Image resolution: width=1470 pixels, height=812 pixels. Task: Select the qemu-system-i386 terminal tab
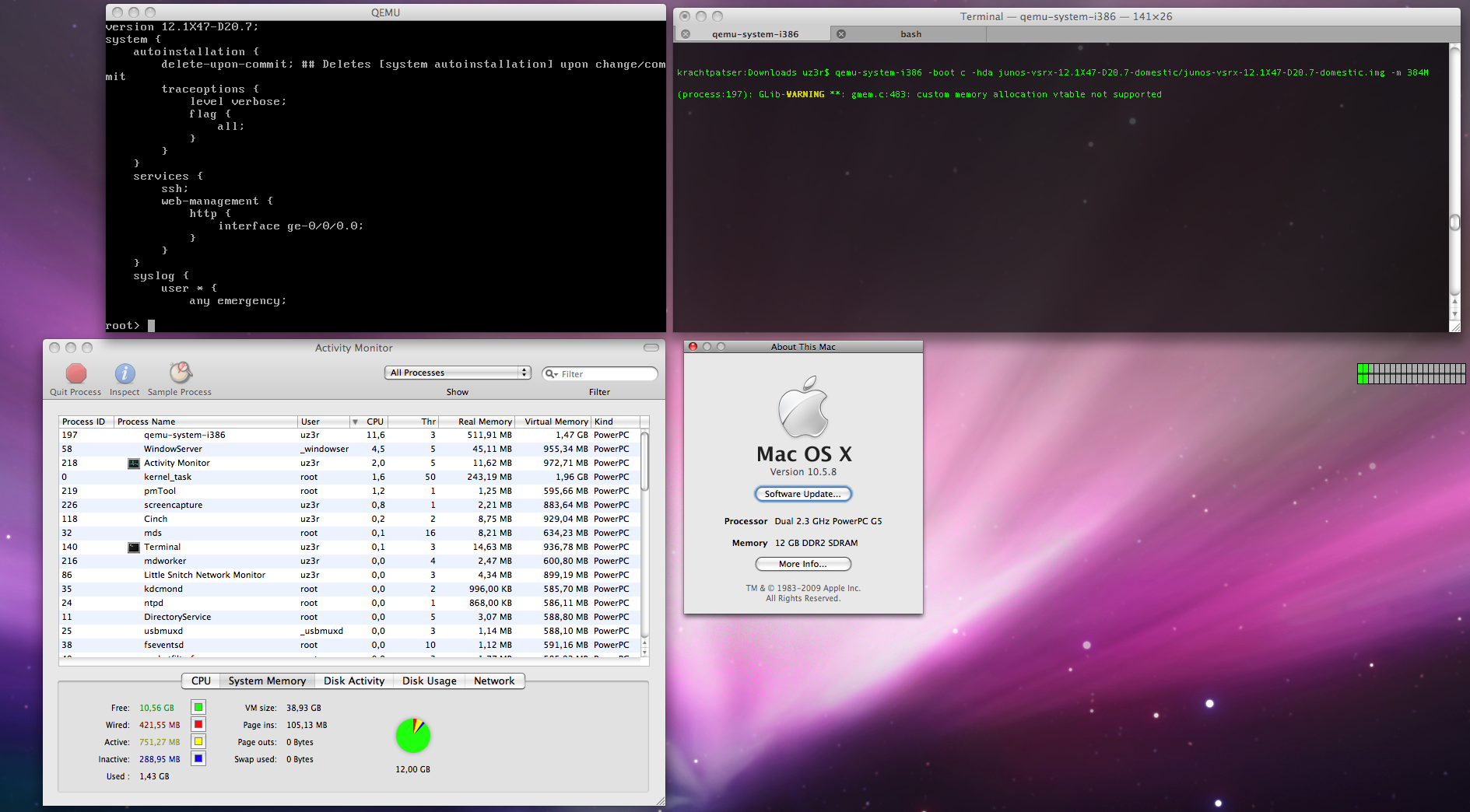755,34
